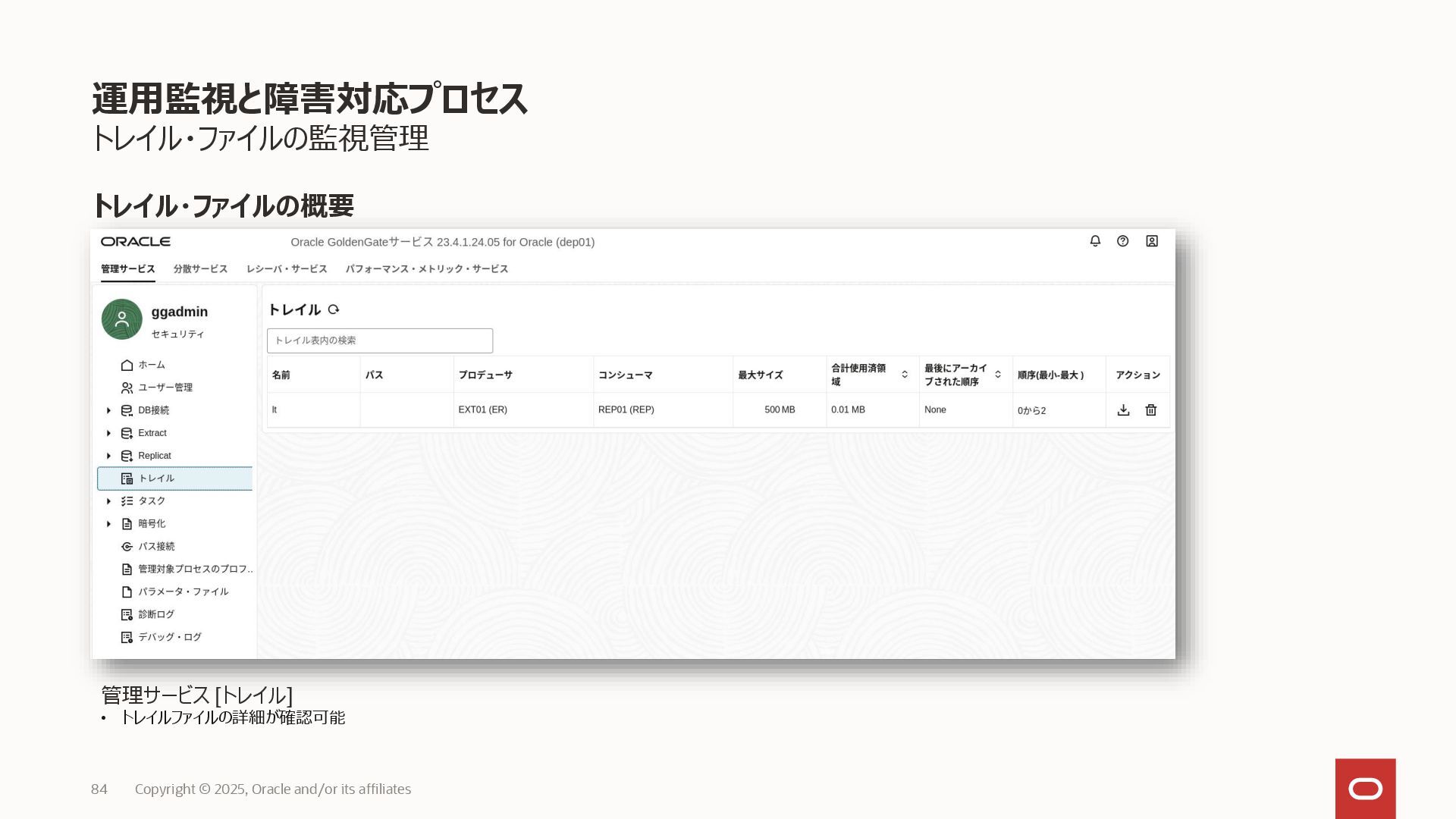Screen dimensions: 1456x819
Task: Download the lt trail file
Action: click(1124, 409)
